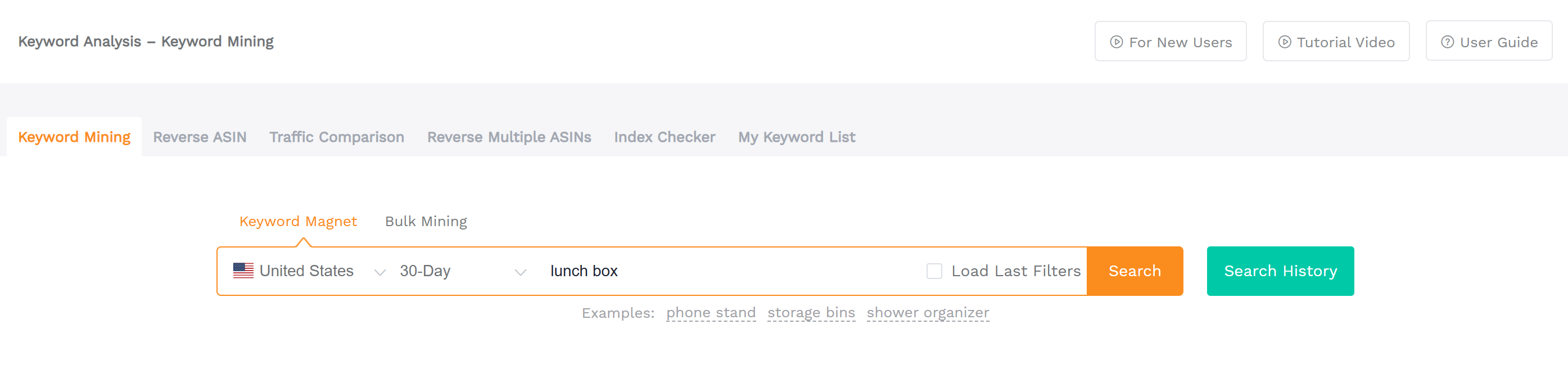Click the chevron beside 30-Day
Screen dimensions: 1568x378
pyautogui.click(x=520, y=272)
